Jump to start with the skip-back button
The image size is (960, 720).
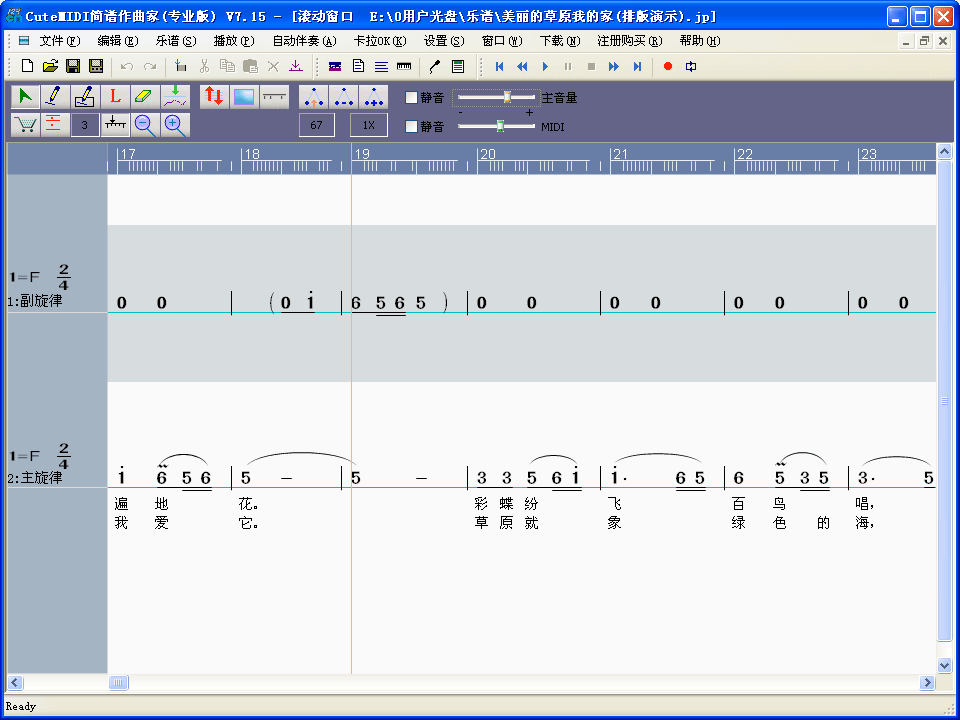click(499, 66)
